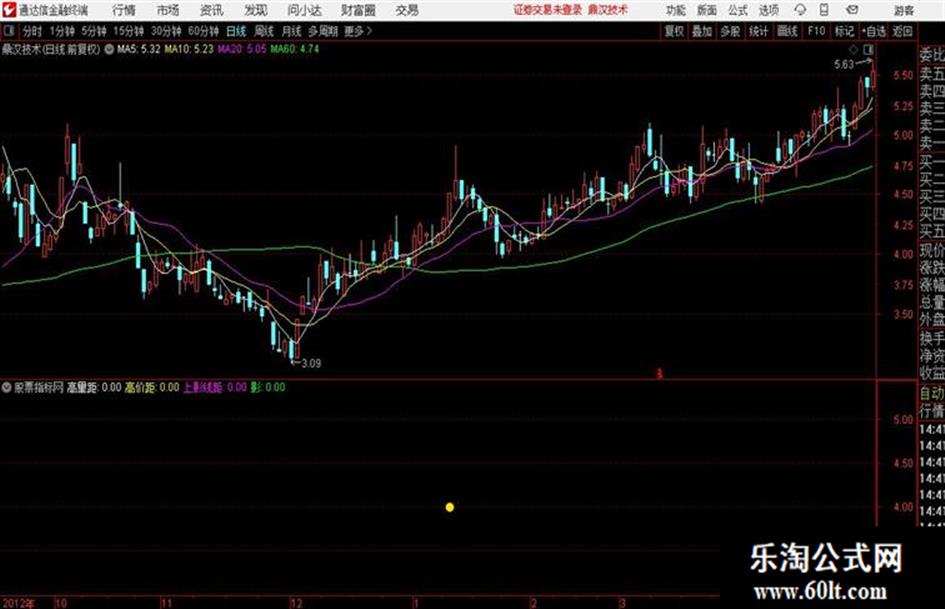The image size is (945, 609).
Task: Click the MA60: 4.74 indicator label
Action: [x=295, y=49]
